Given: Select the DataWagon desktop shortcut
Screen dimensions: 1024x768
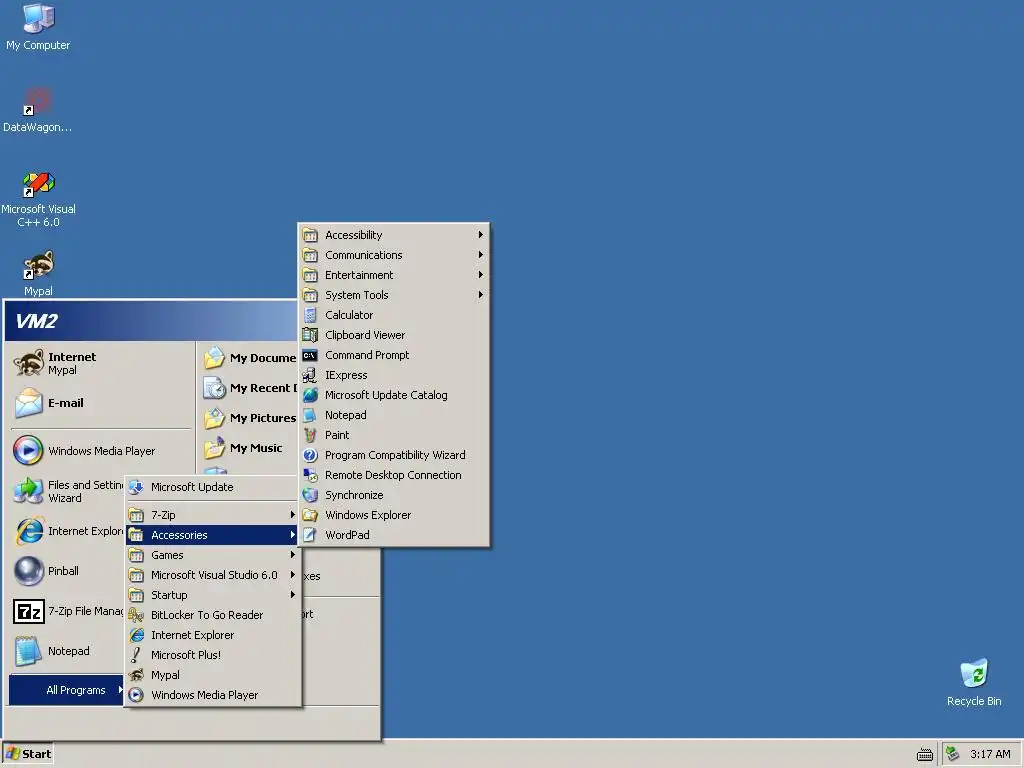Looking at the screenshot, I should 38,110.
